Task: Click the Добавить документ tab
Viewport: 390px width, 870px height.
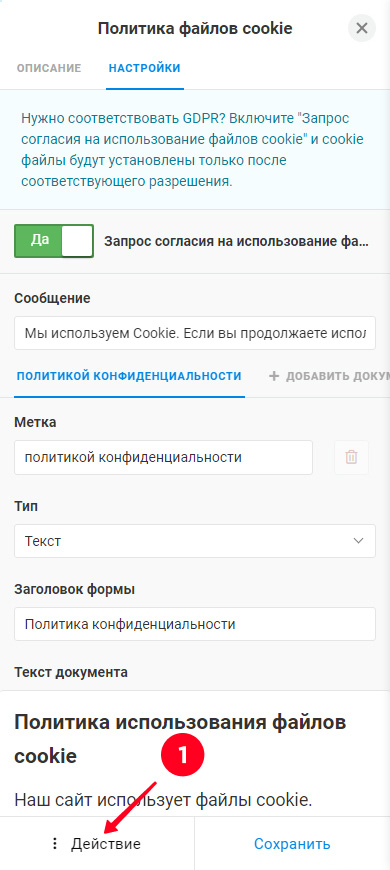Action: [x=328, y=376]
